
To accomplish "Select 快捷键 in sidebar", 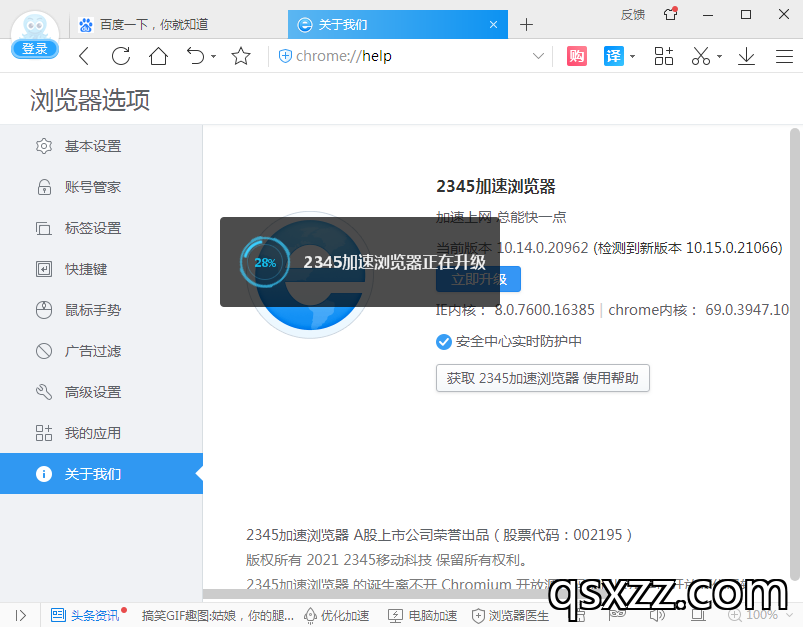I will (101, 269).
